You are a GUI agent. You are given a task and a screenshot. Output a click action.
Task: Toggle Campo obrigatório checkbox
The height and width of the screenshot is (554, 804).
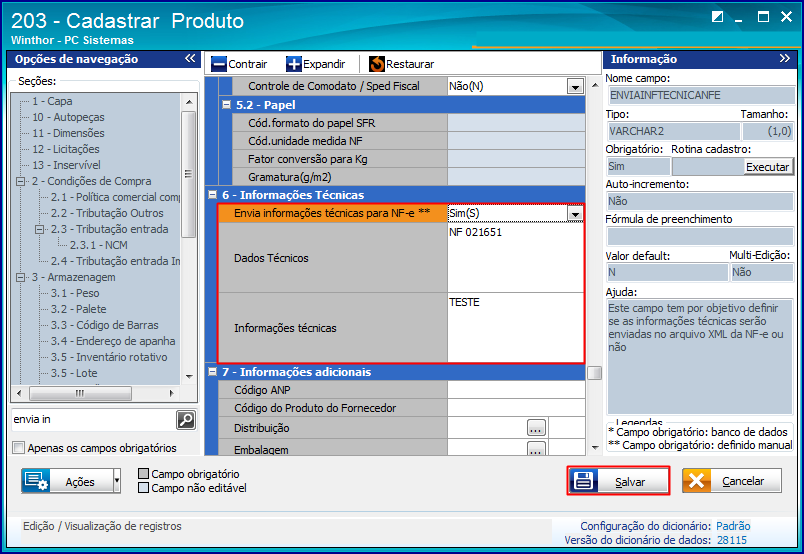coord(144,473)
